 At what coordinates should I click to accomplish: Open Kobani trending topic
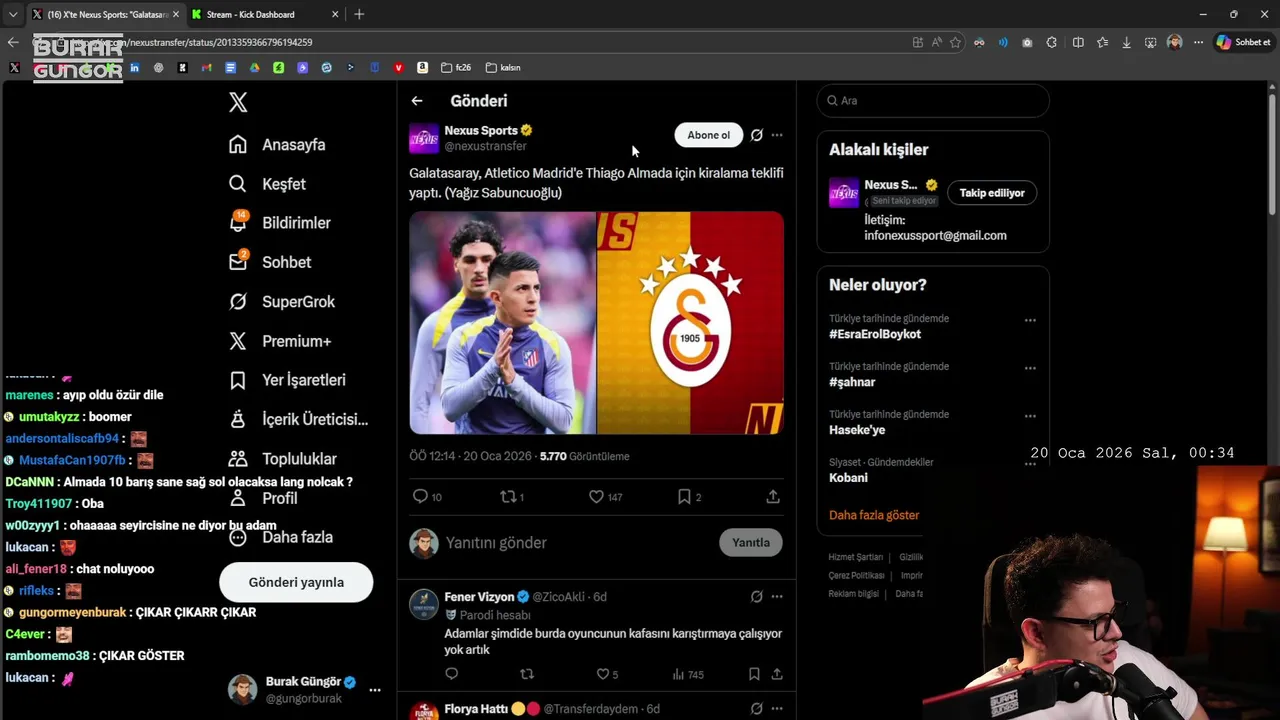[x=848, y=478]
